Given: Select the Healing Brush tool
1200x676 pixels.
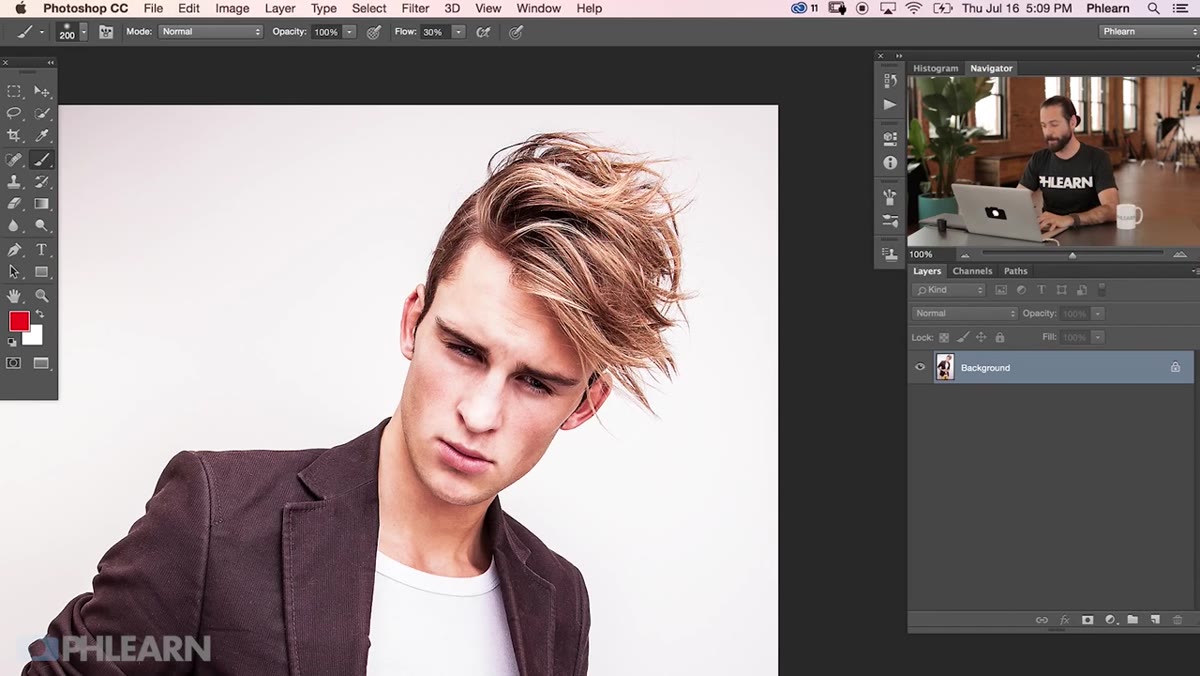Looking at the screenshot, I should pyautogui.click(x=14, y=159).
